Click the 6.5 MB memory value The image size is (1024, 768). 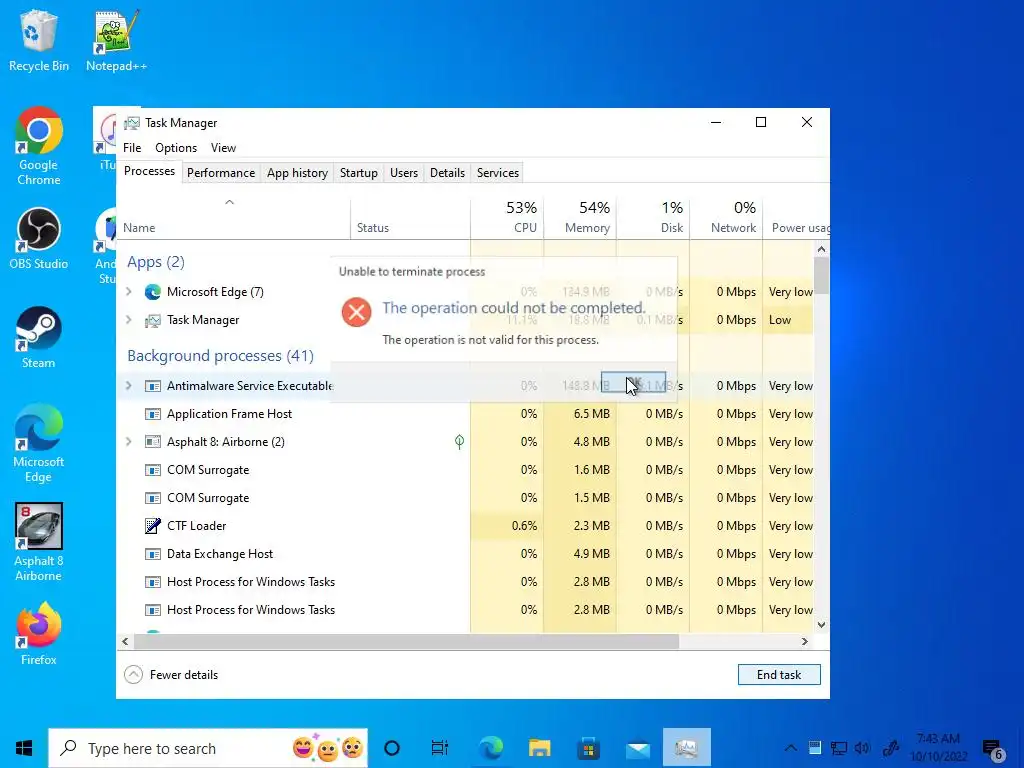(592, 414)
